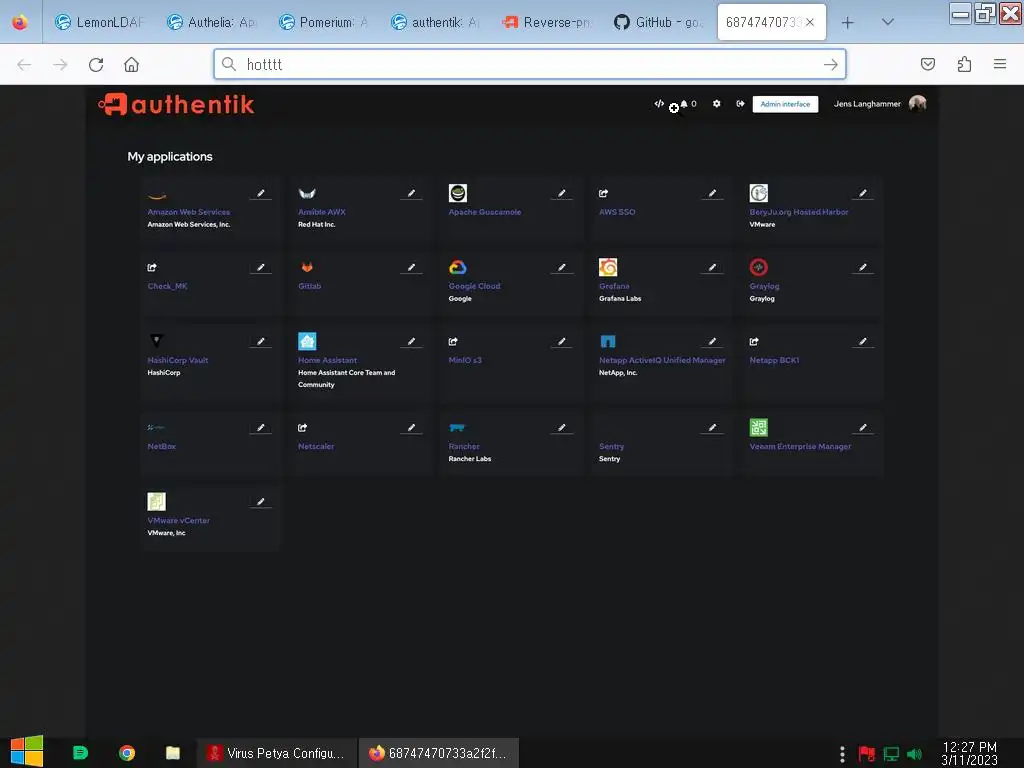
Task: Edit the Google Cloud application
Action: point(562,267)
